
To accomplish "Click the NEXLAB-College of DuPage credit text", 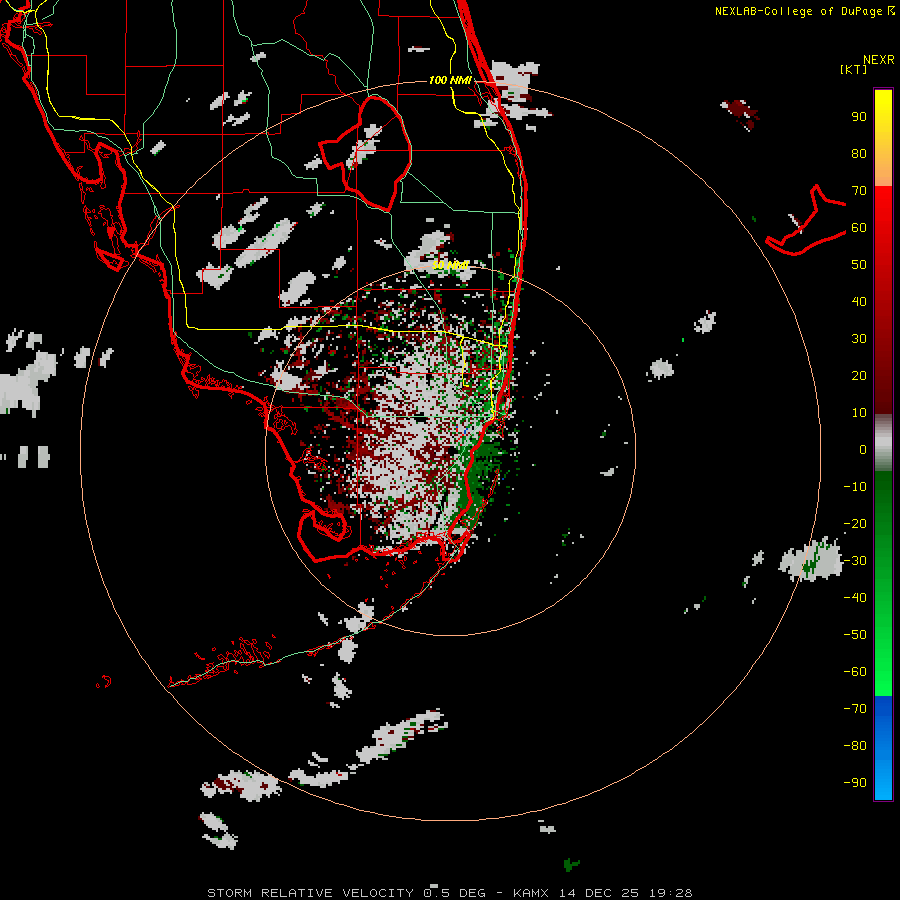I will [800, 11].
